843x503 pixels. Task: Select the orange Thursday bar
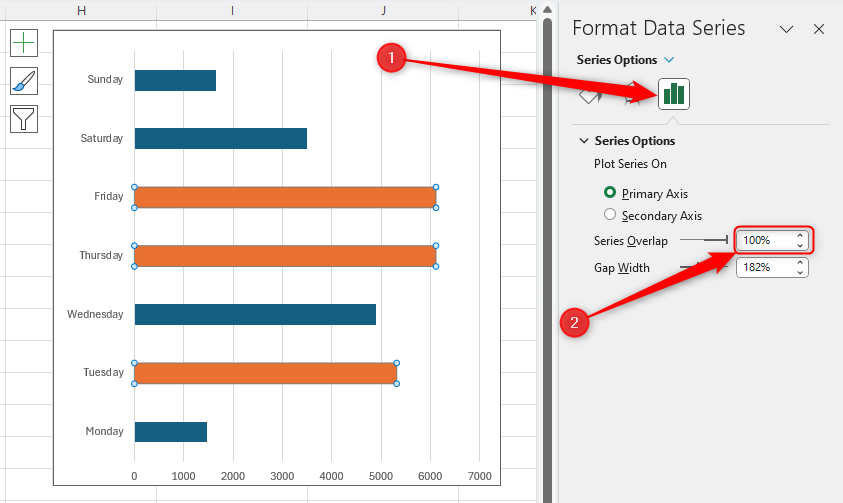(285, 256)
